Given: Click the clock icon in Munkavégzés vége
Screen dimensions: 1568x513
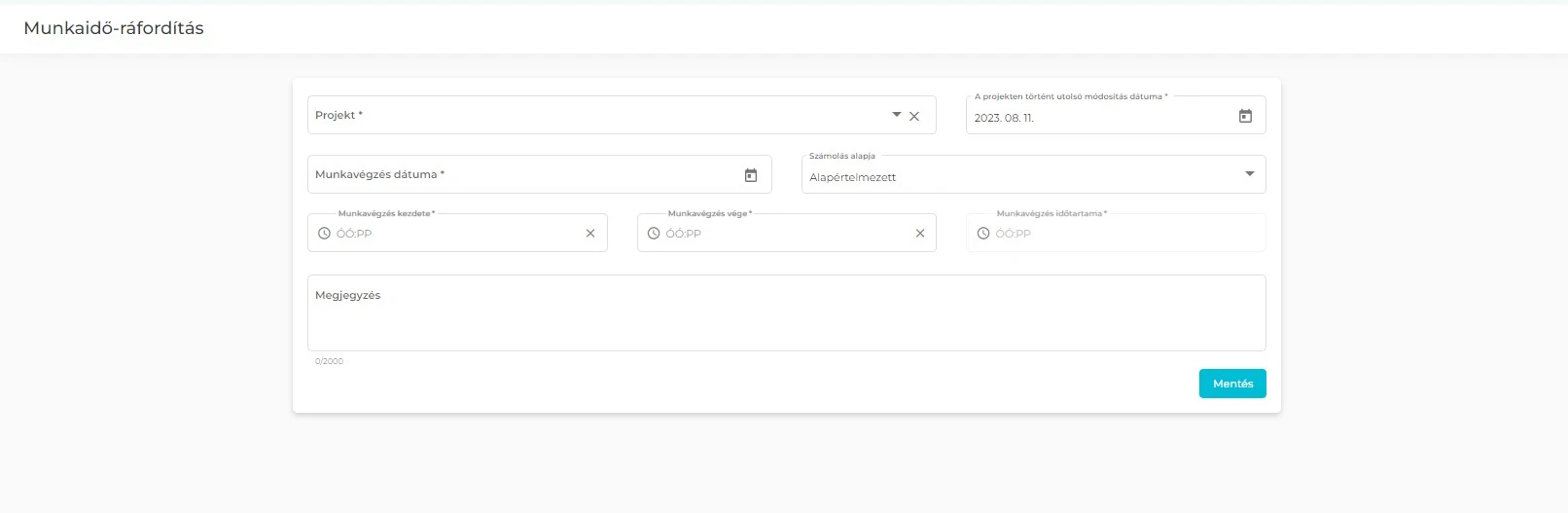Looking at the screenshot, I should point(654,234).
